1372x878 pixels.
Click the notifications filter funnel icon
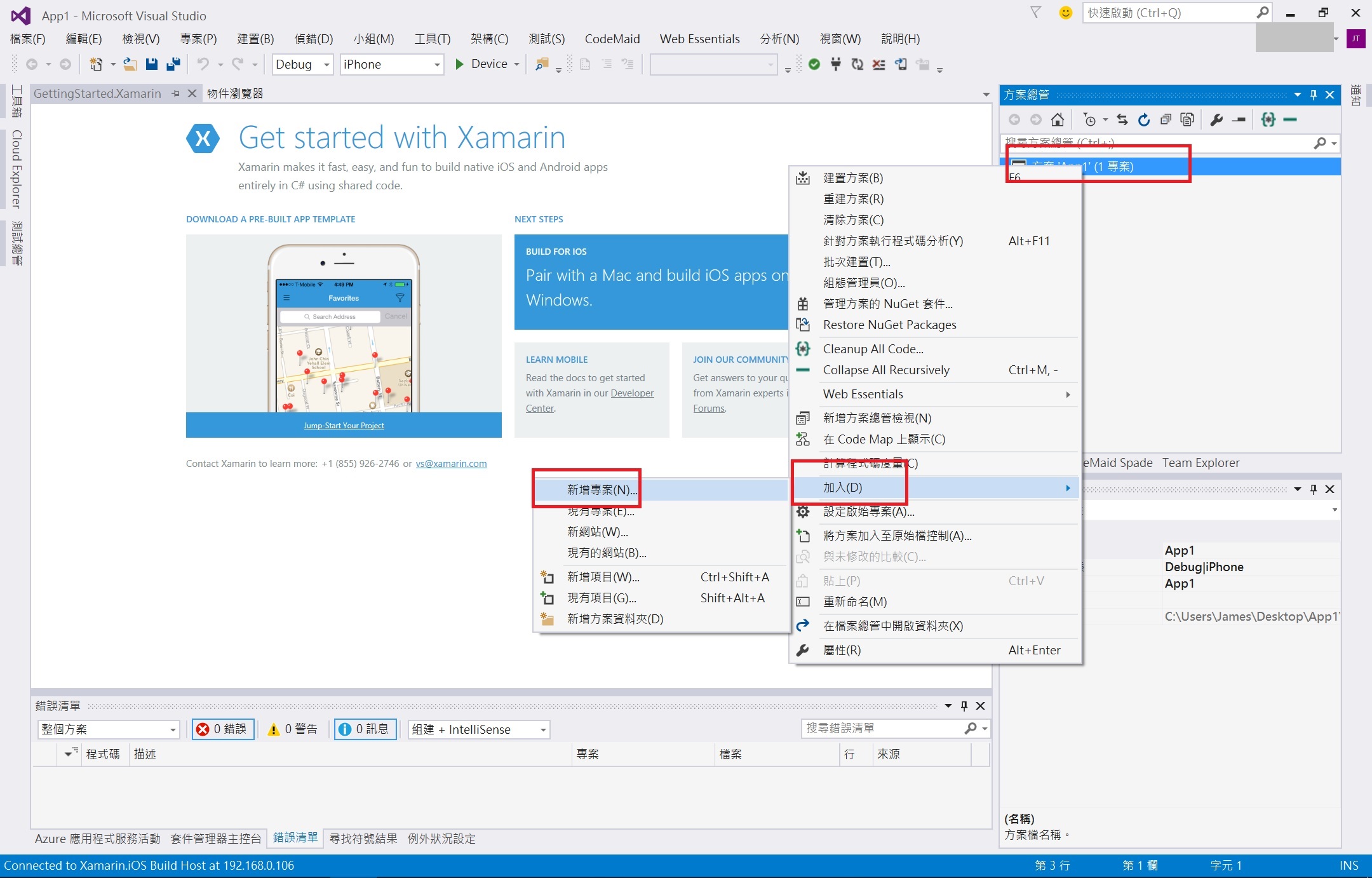tap(1036, 13)
